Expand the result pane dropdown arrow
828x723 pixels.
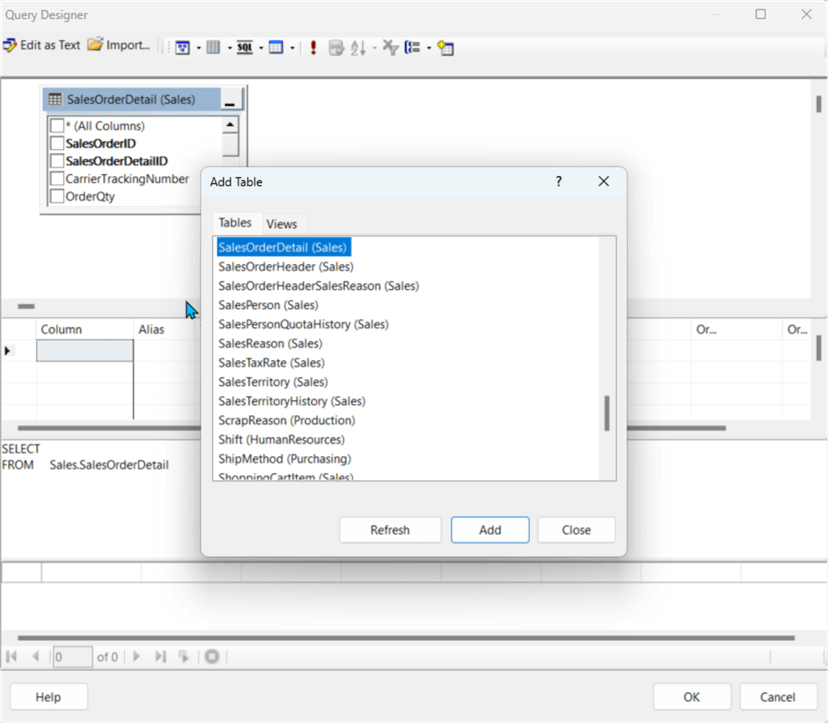[x=292, y=47]
